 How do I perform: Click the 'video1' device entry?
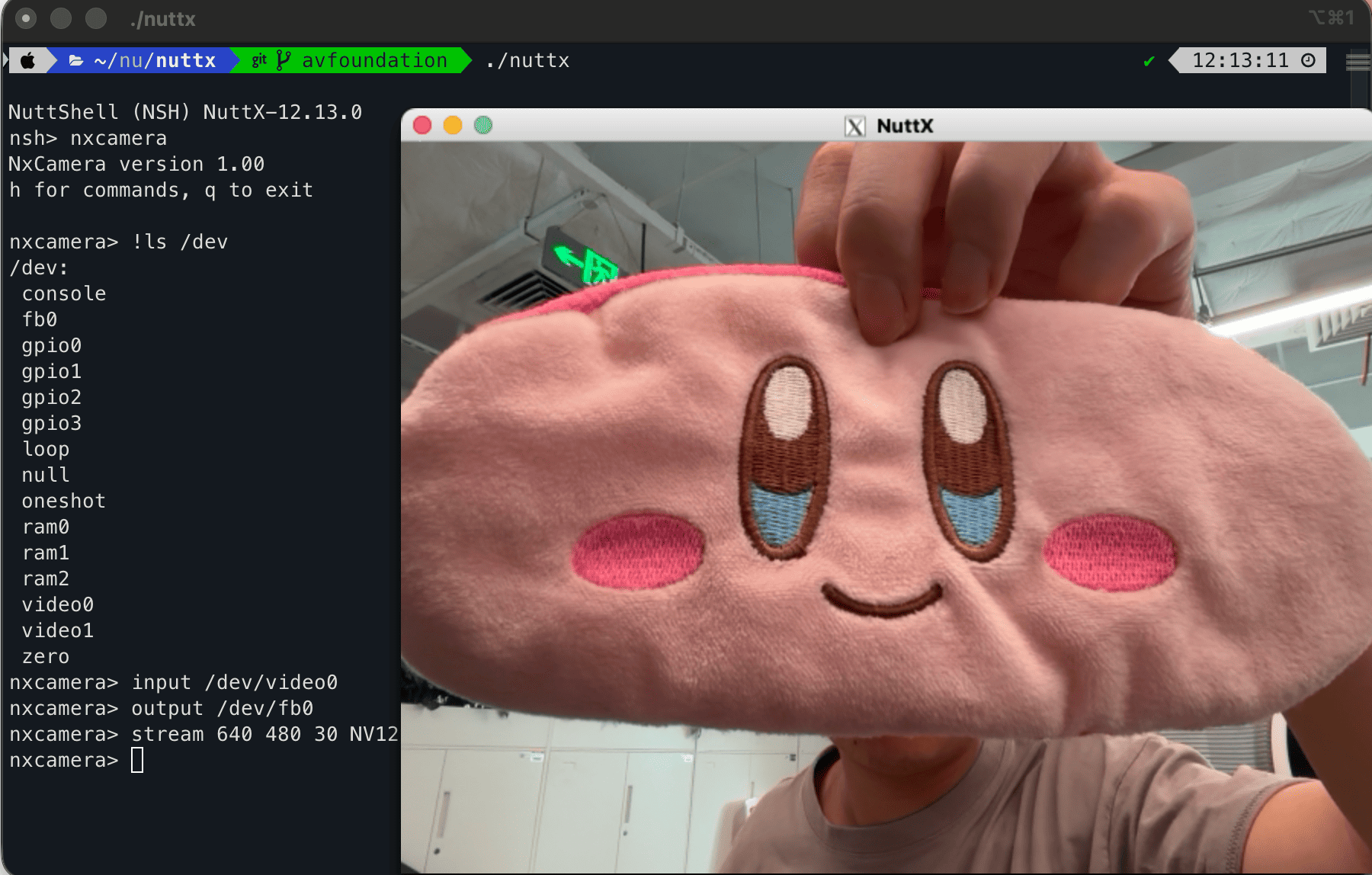click(58, 630)
